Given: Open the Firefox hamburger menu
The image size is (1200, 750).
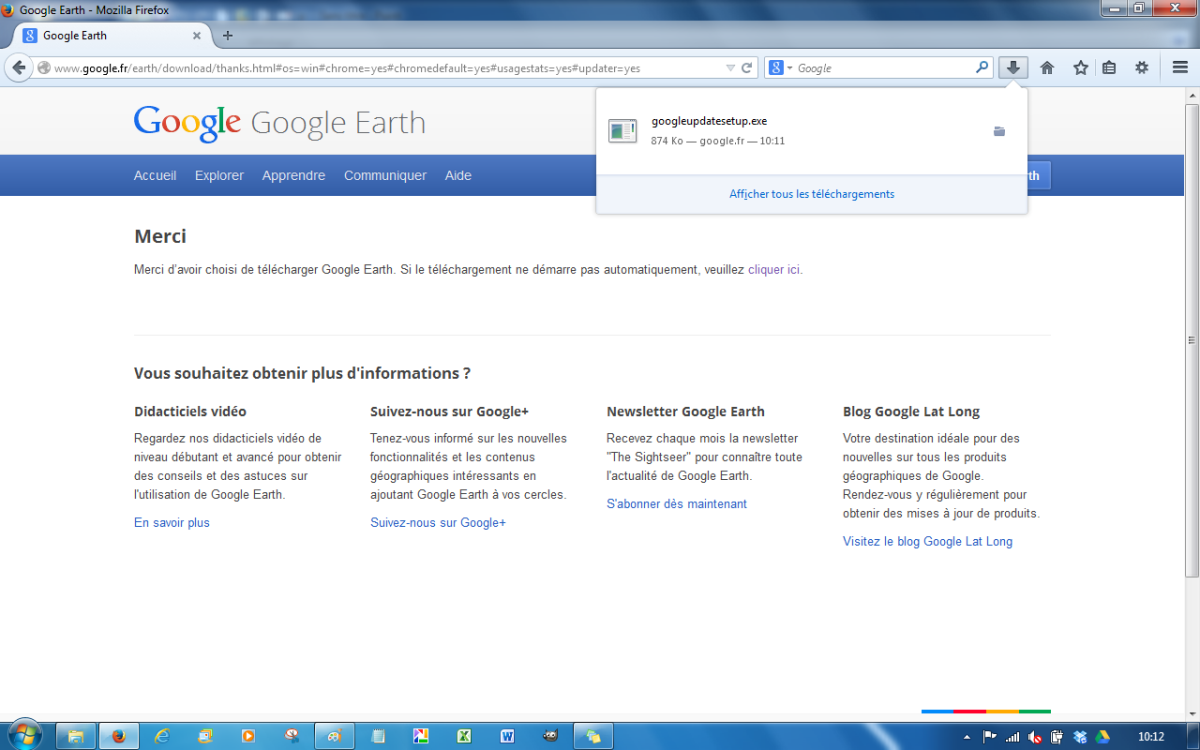Looking at the screenshot, I should 1180,68.
